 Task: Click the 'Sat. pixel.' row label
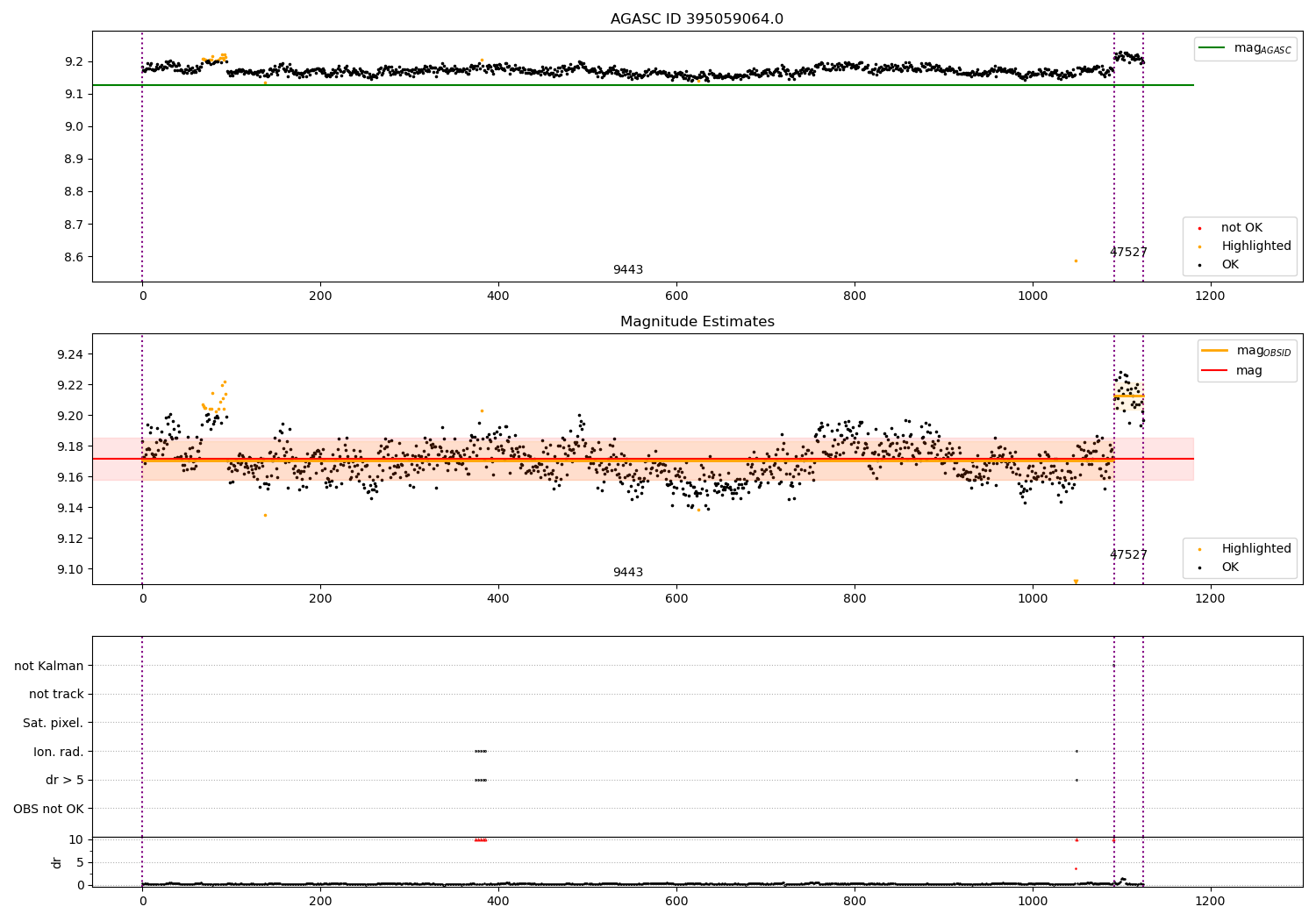[54, 723]
